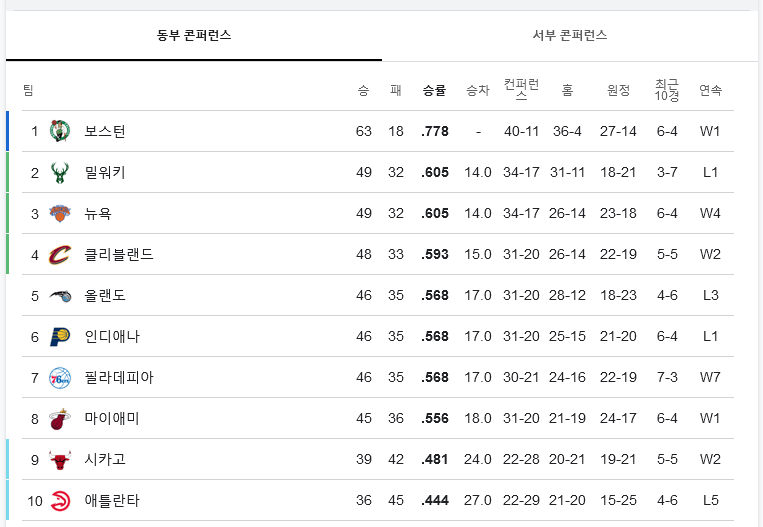Click the Philadelphia 76ers logo
Viewport: 763px width, 527px height.
60,378
